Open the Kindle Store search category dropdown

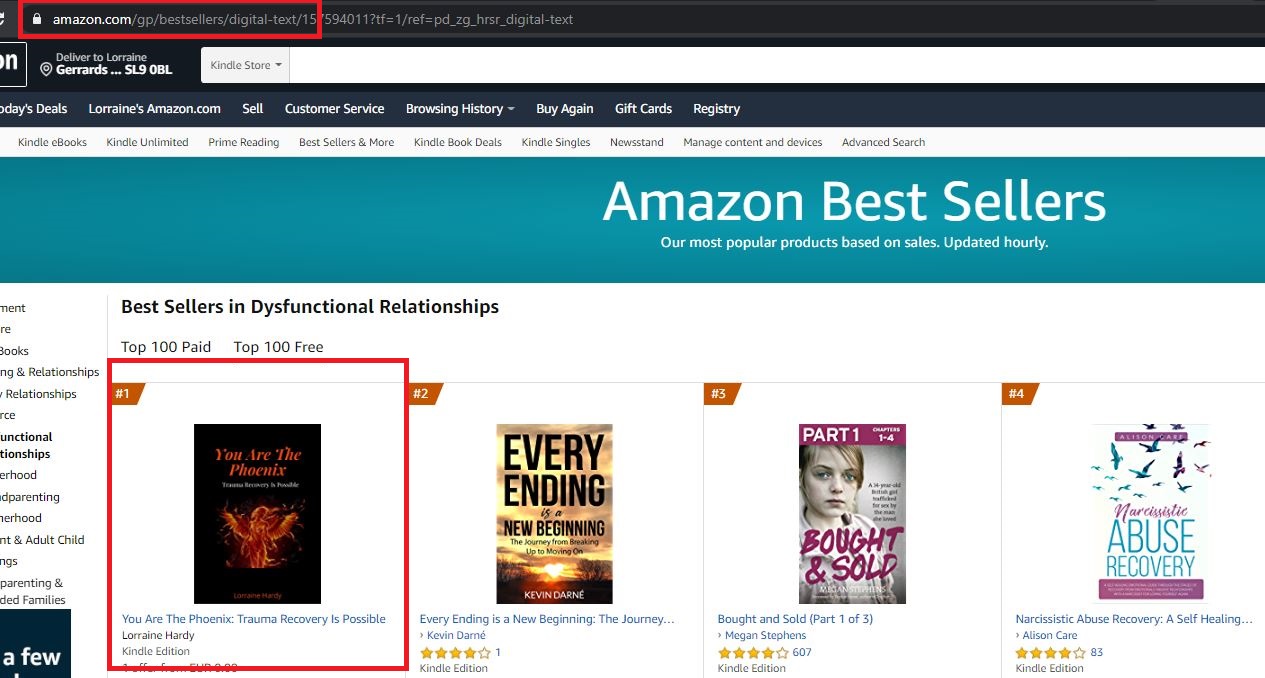[x=246, y=65]
